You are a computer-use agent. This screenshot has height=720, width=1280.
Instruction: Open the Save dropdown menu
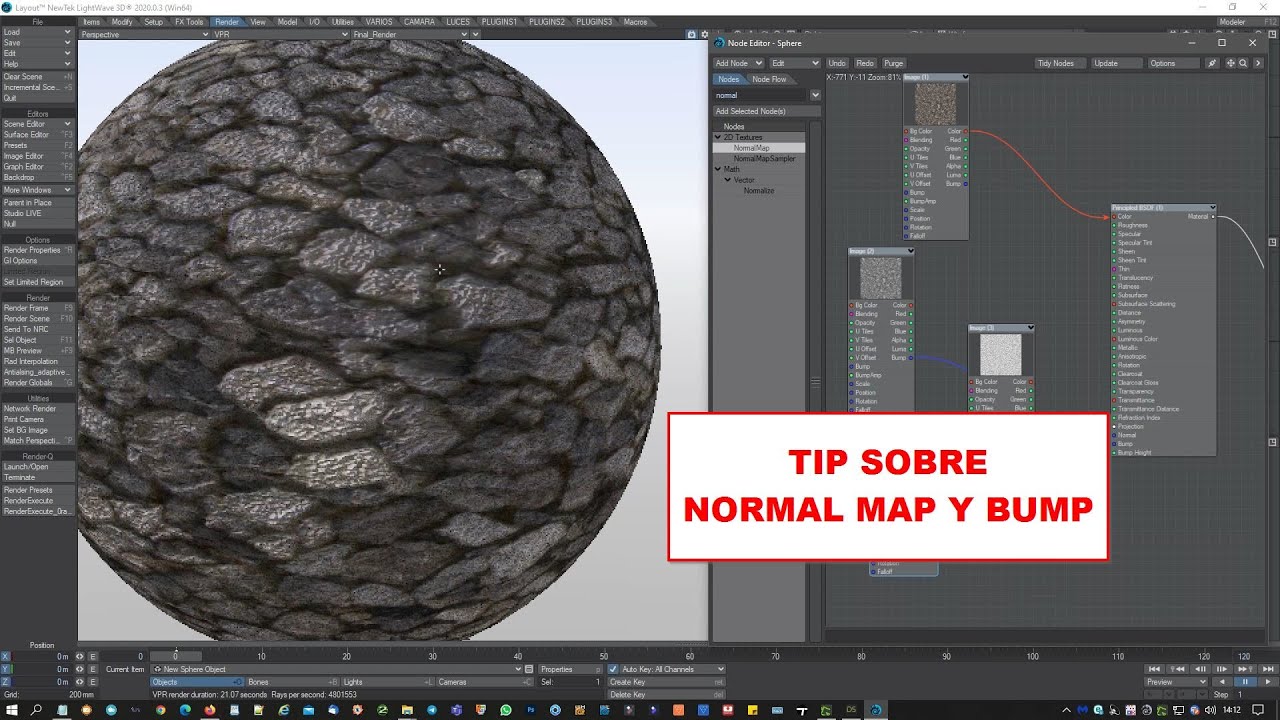click(x=37, y=43)
